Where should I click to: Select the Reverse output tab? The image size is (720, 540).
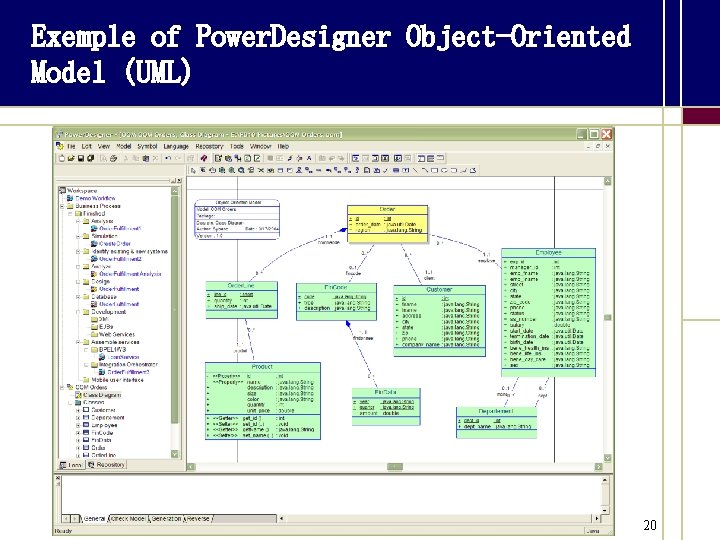[x=198, y=518]
